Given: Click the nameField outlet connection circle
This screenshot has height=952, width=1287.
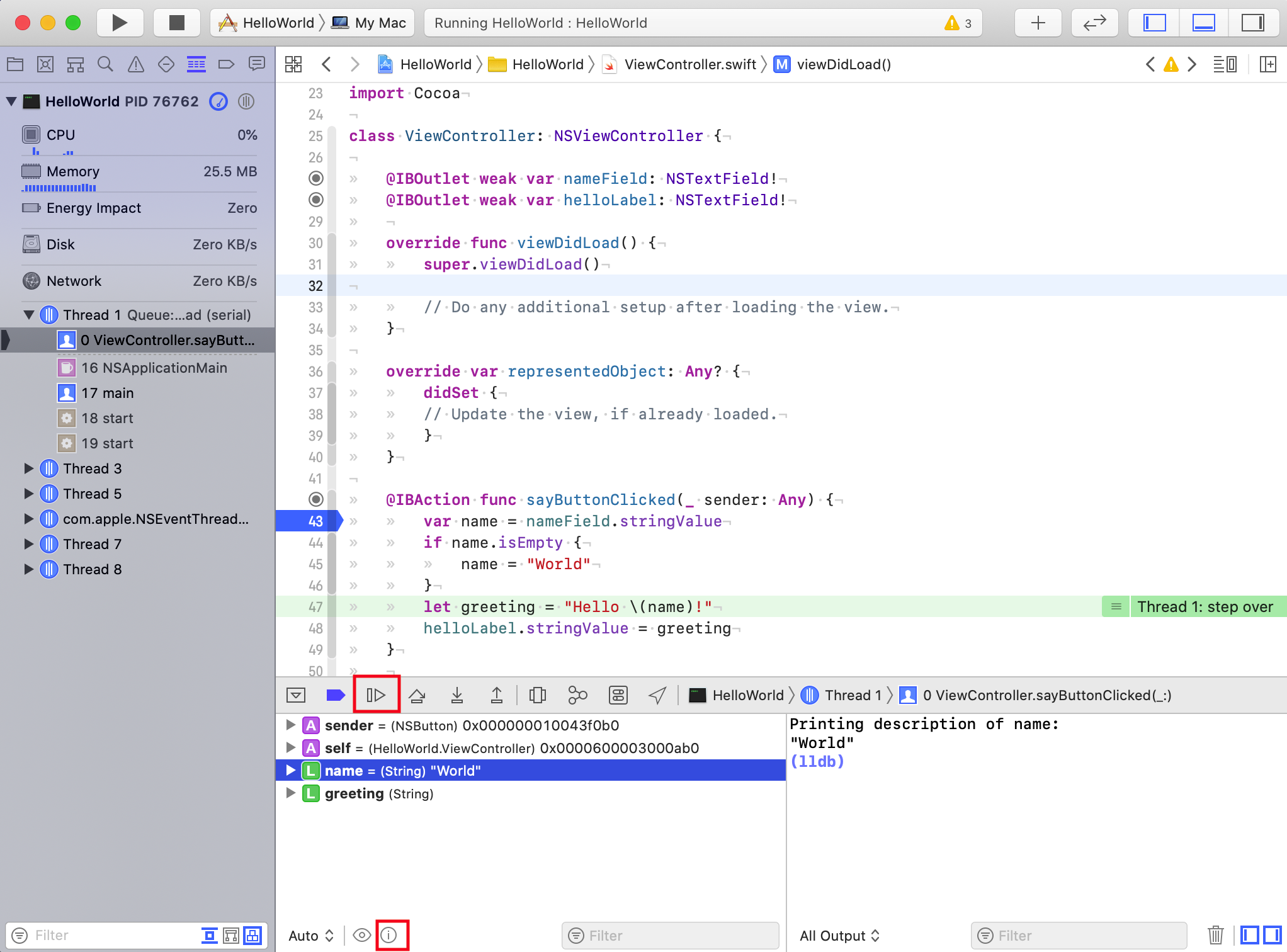Looking at the screenshot, I should [316, 179].
